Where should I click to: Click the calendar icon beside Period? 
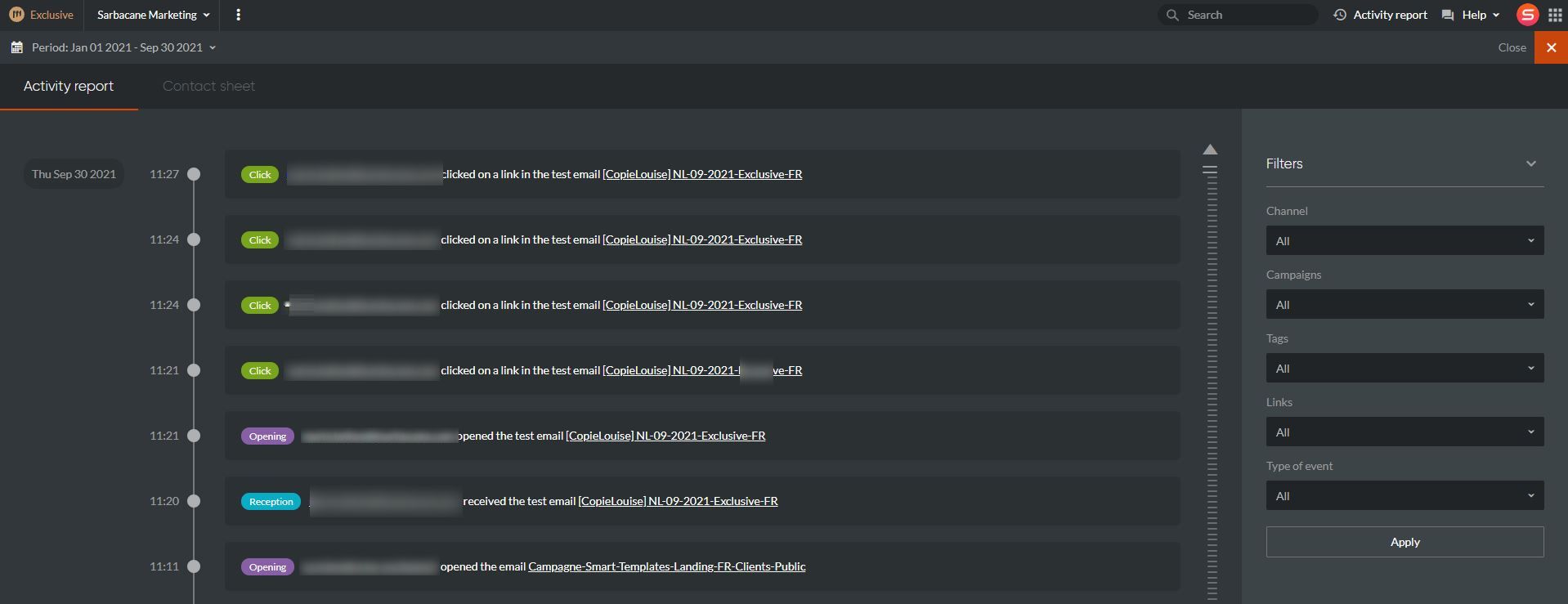16,47
